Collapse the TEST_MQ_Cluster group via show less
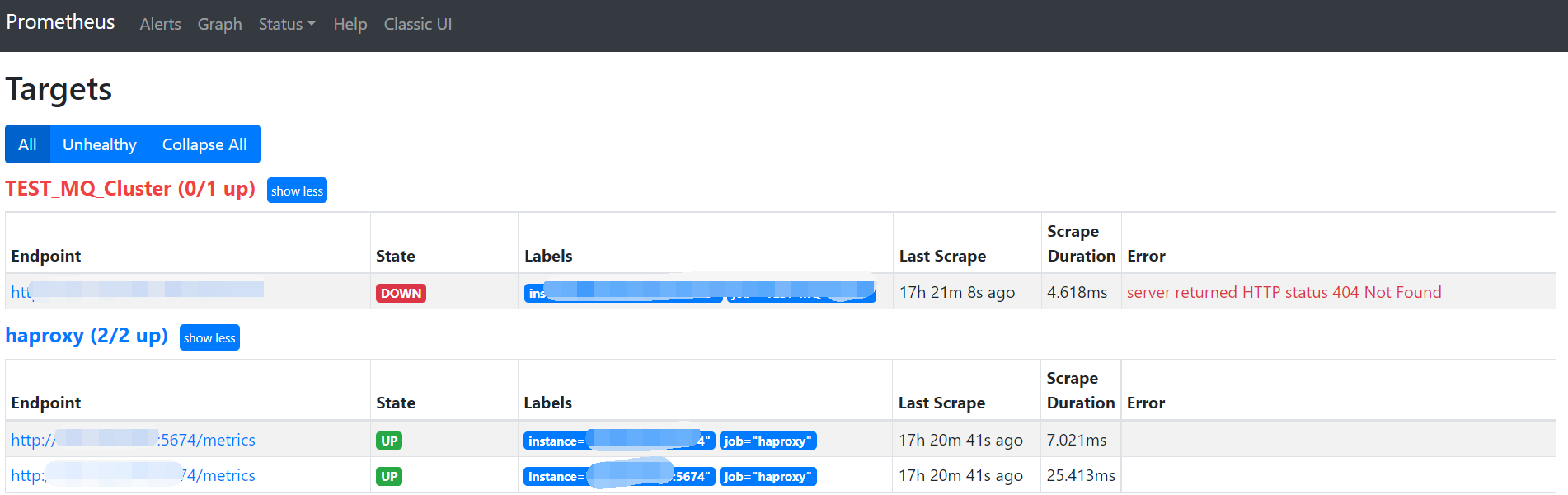Viewport: 1568px width, 495px height. 297,190
